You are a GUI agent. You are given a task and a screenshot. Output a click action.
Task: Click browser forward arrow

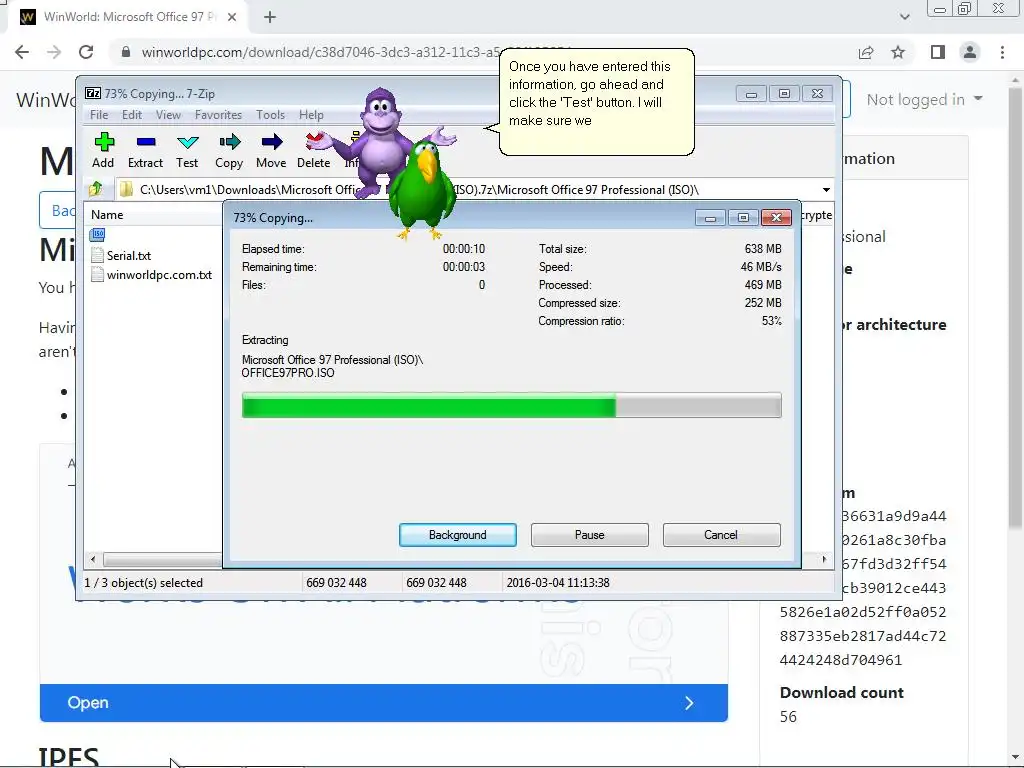54,52
